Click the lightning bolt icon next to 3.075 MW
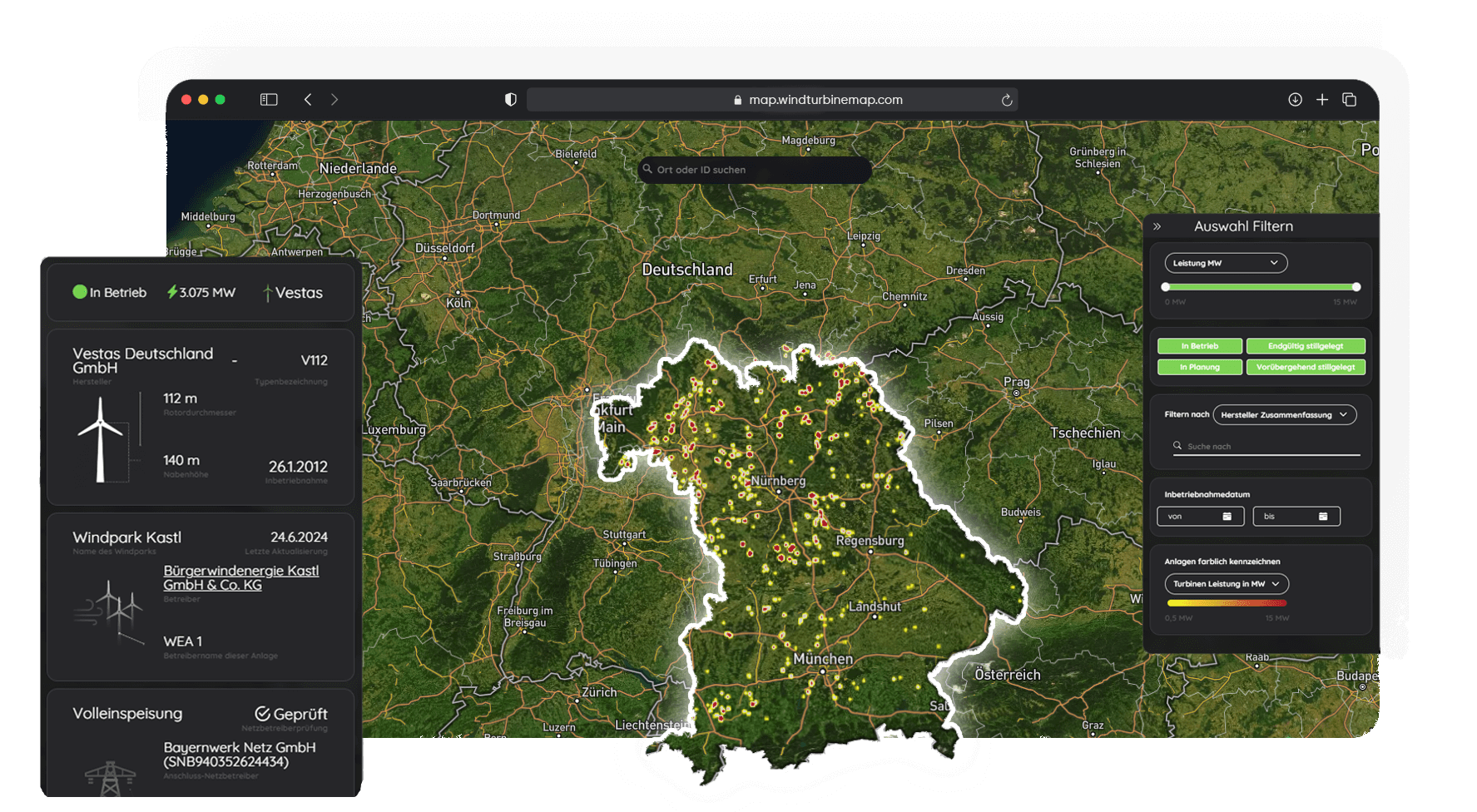The height and width of the screenshot is (812, 1477). tap(172, 292)
